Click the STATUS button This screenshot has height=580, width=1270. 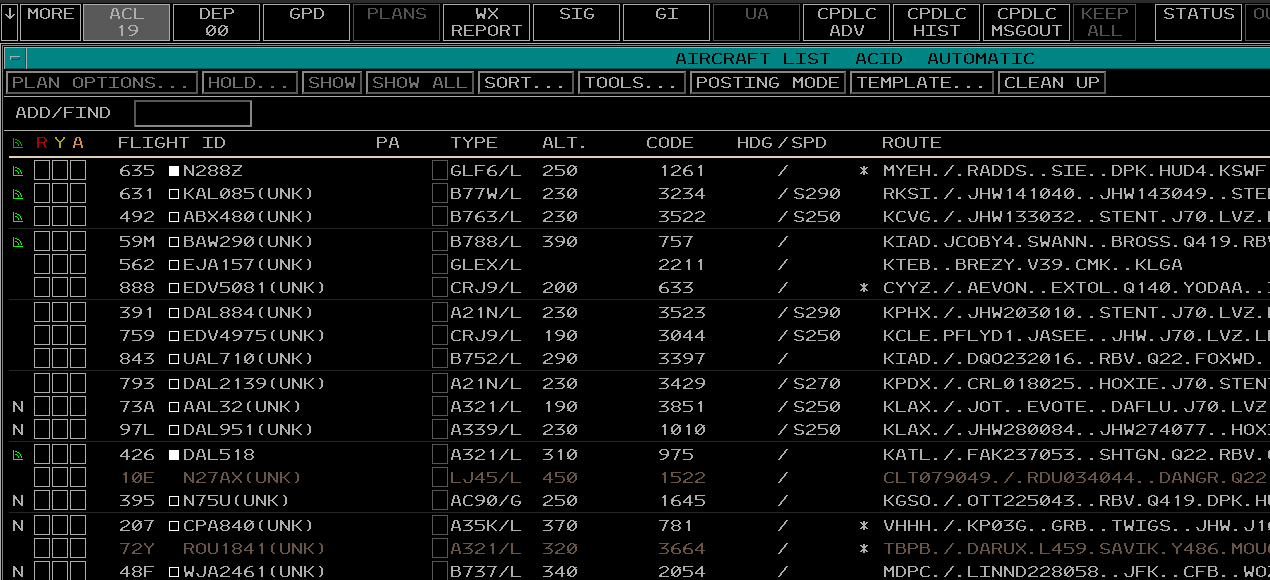coord(1198,22)
